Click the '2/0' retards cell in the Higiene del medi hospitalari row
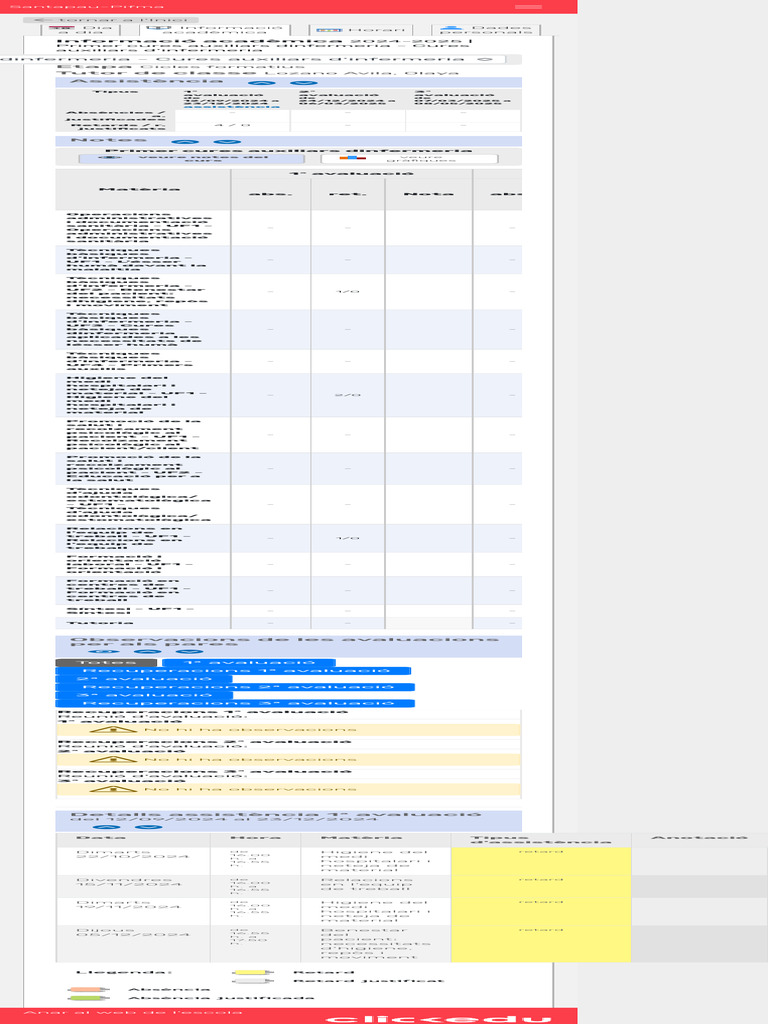The height and width of the screenshot is (1024, 768). (x=347, y=395)
